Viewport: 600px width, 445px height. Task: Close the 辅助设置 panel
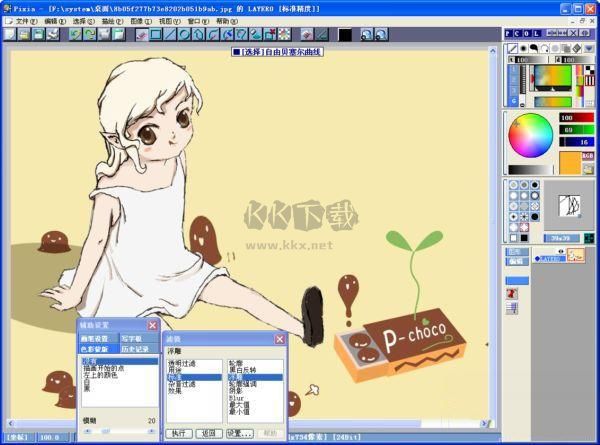152,325
